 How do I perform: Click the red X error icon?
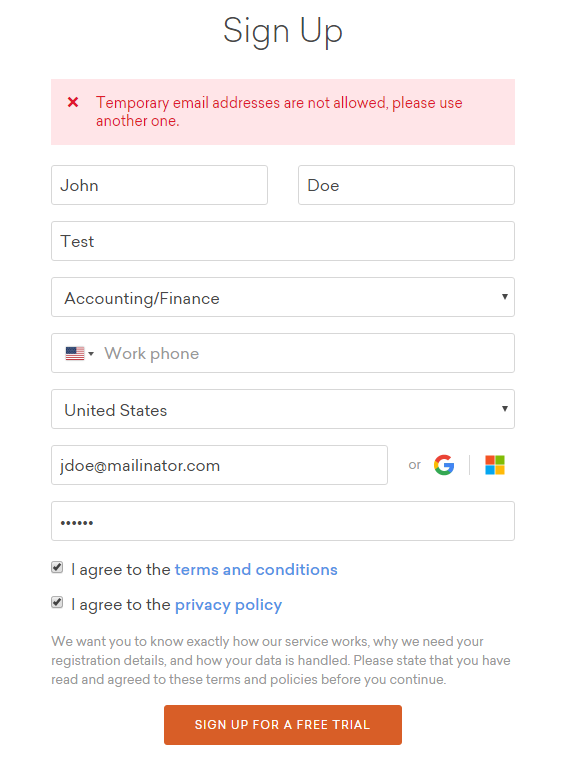click(x=73, y=102)
